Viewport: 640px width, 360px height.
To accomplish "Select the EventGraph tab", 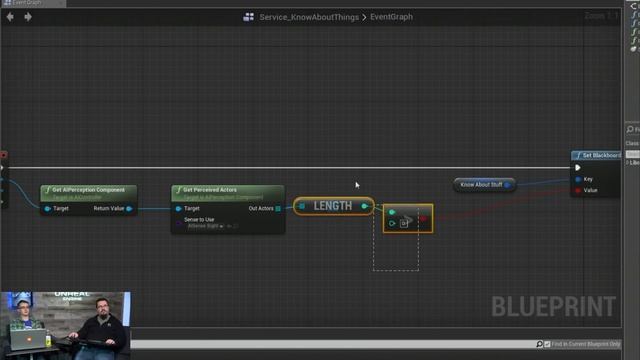I will coord(33,3).
